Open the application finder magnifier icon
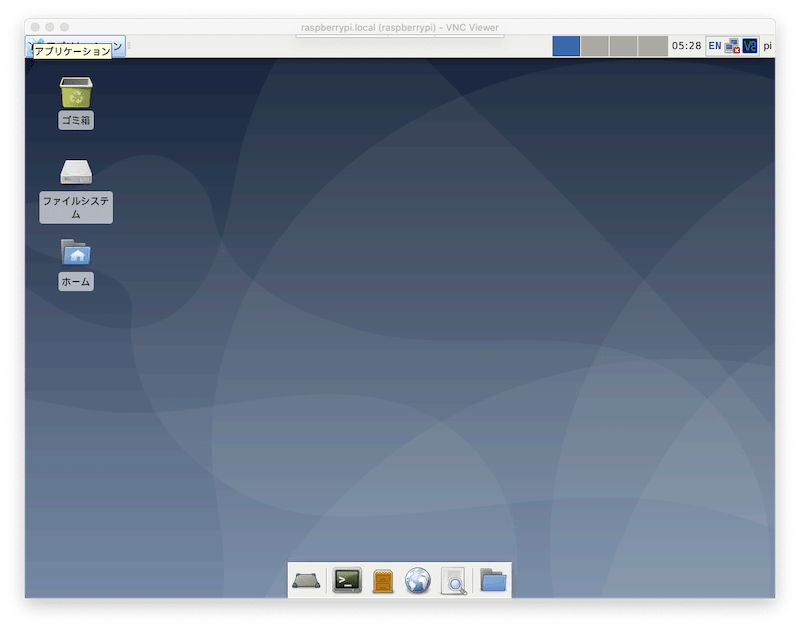The width and height of the screenshot is (800, 629). 454,581
